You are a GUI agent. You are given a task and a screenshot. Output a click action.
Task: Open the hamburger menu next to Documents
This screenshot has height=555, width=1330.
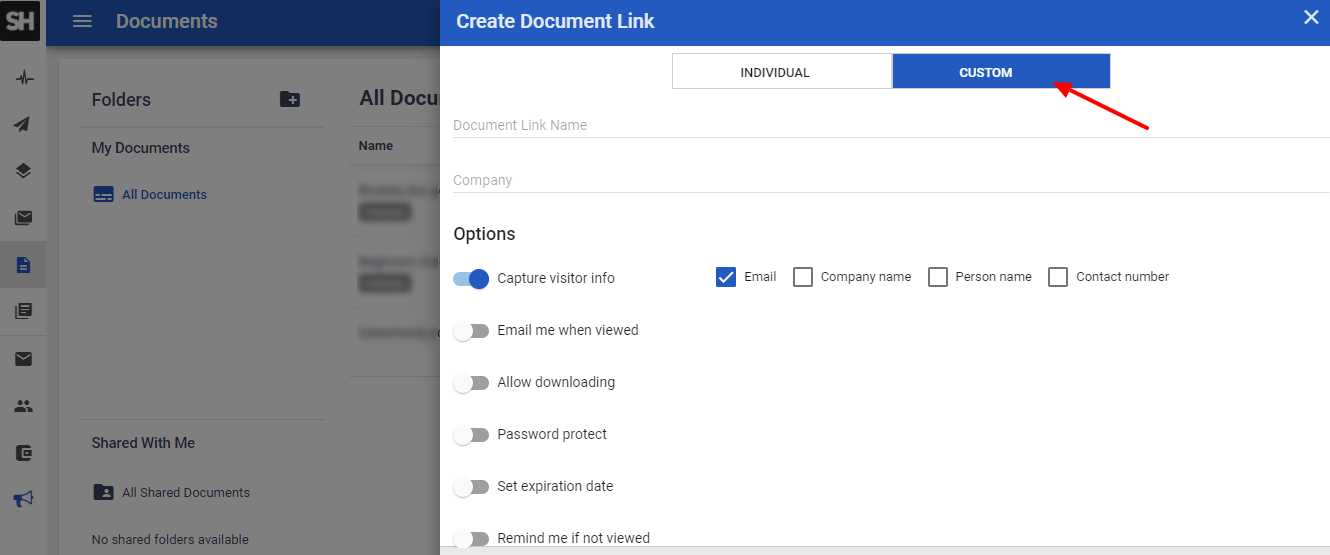pyautogui.click(x=82, y=21)
